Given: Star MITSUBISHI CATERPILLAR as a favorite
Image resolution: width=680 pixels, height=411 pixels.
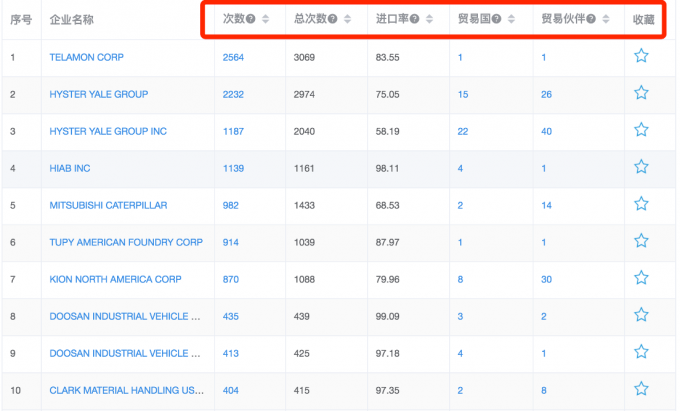Looking at the screenshot, I should click(x=641, y=204).
